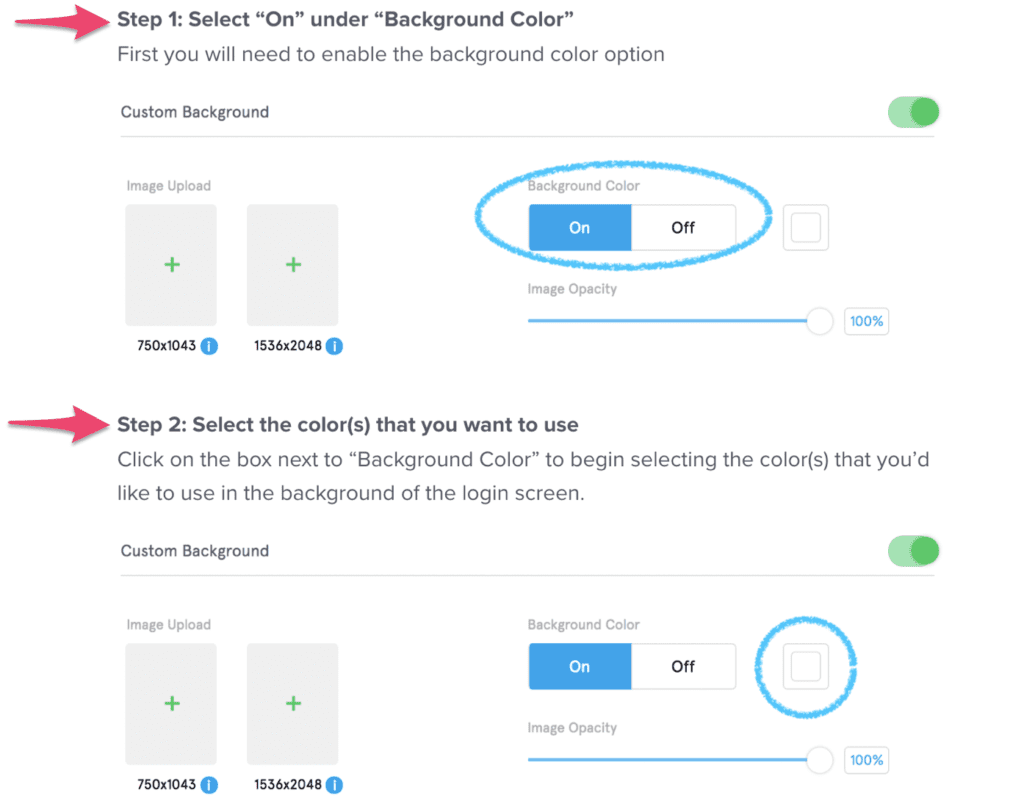Click green plus in Step 1 1536x2048 box
Viewport: 1024px width, 812px height.
pos(293,265)
